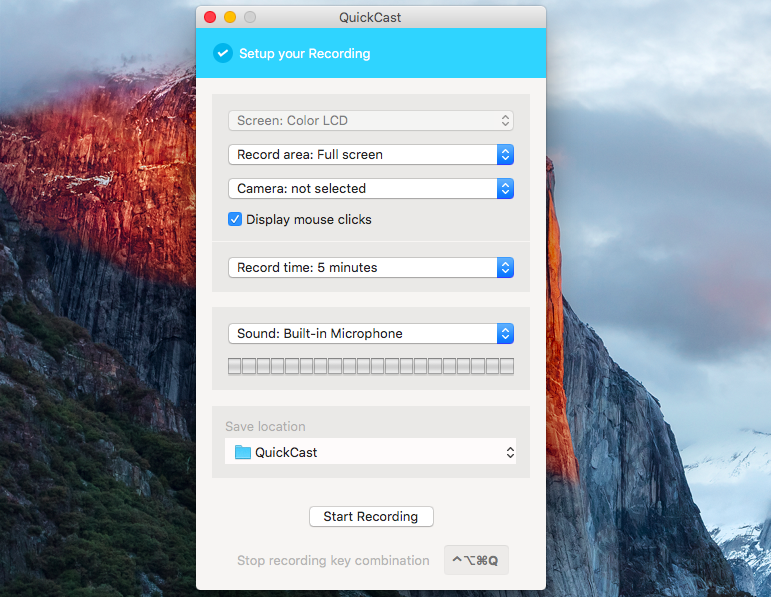Open the Camera: not selected dropdown
This screenshot has width=771, height=597.
[371, 188]
